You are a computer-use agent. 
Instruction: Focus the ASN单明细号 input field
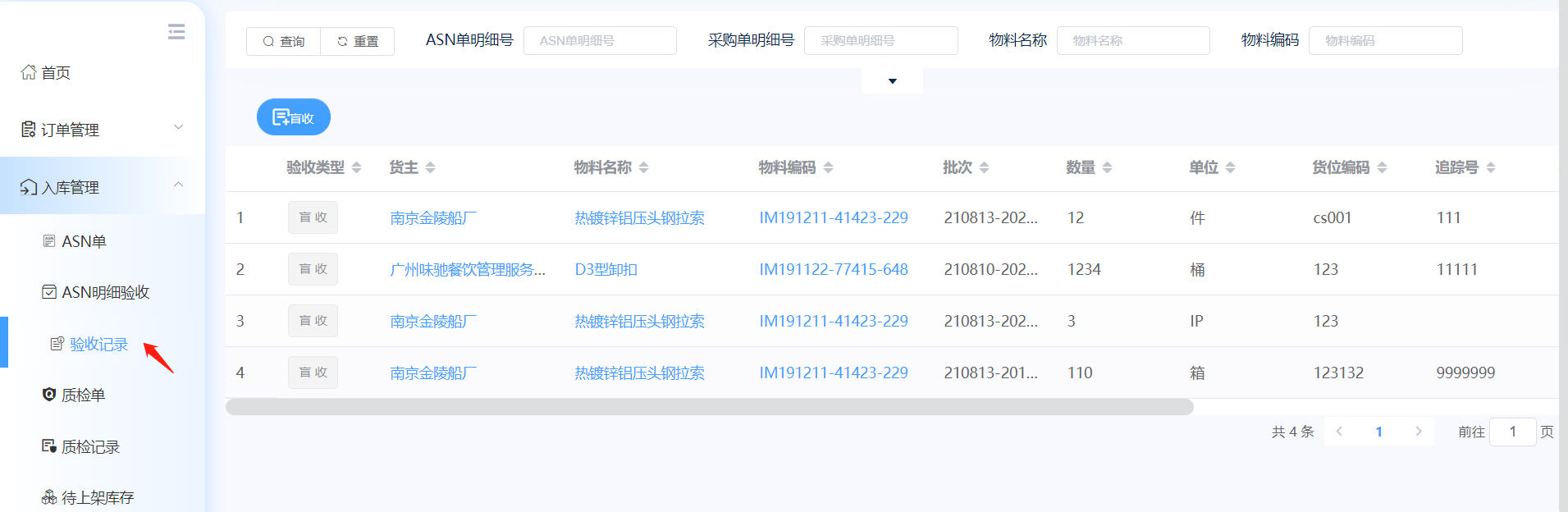coord(600,41)
